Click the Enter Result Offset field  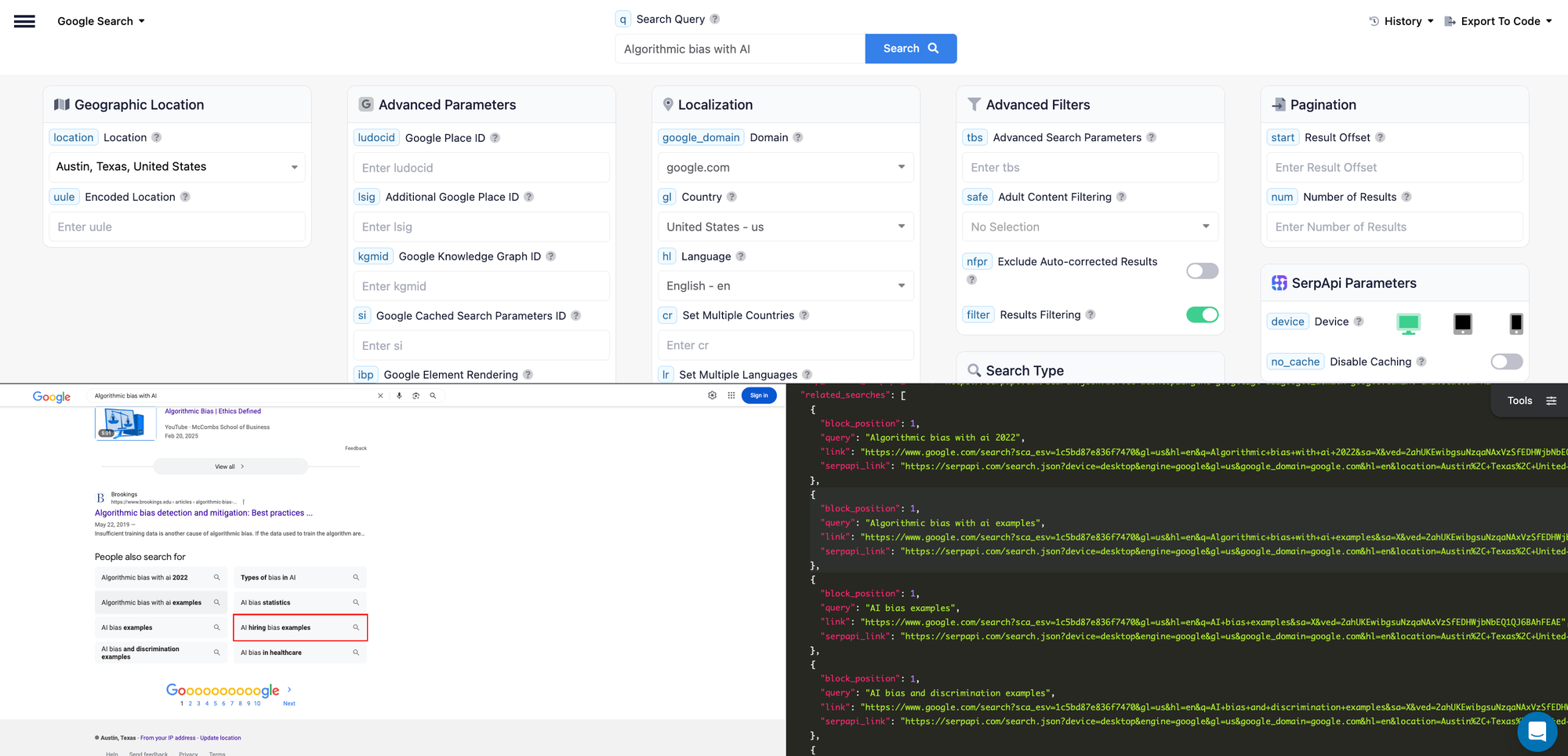click(x=1394, y=167)
